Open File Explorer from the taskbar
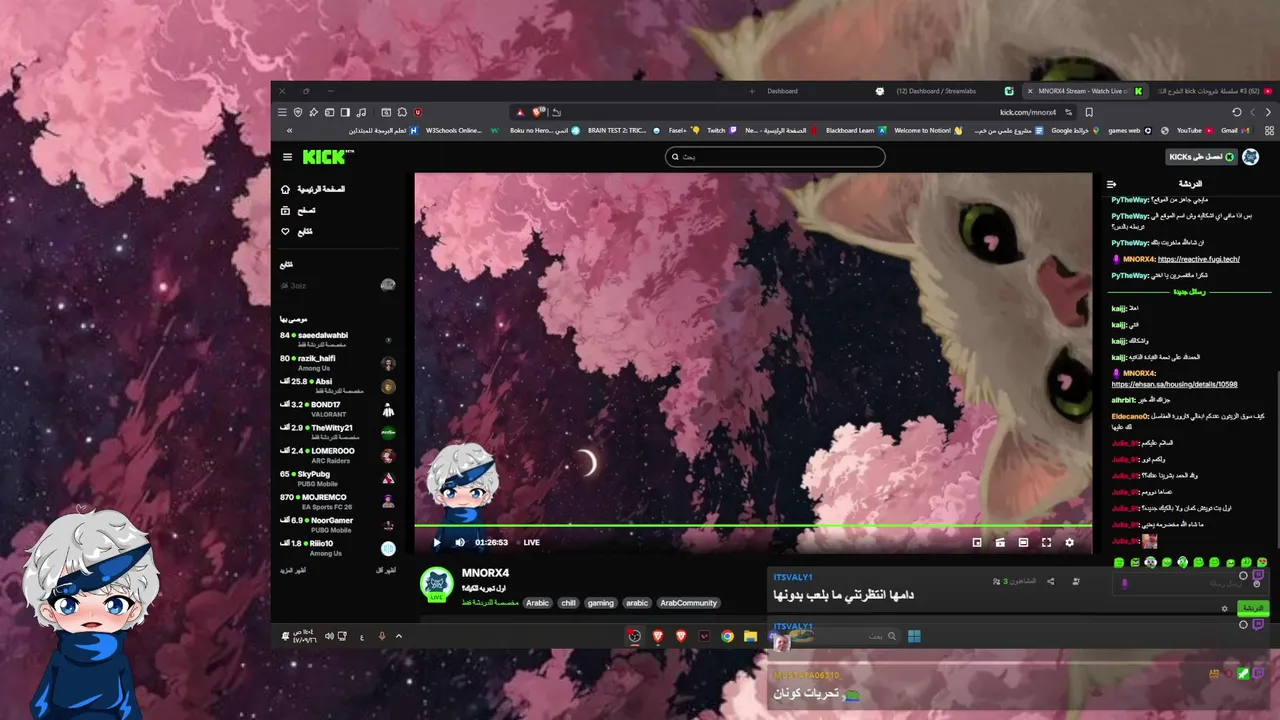Screen dimensions: 1280x720 click(750, 636)
